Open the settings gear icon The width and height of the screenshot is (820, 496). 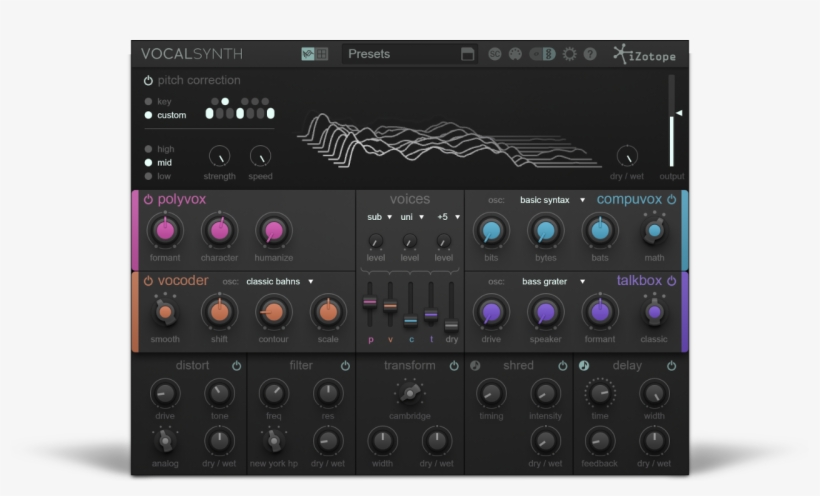[x=569, y=54]
